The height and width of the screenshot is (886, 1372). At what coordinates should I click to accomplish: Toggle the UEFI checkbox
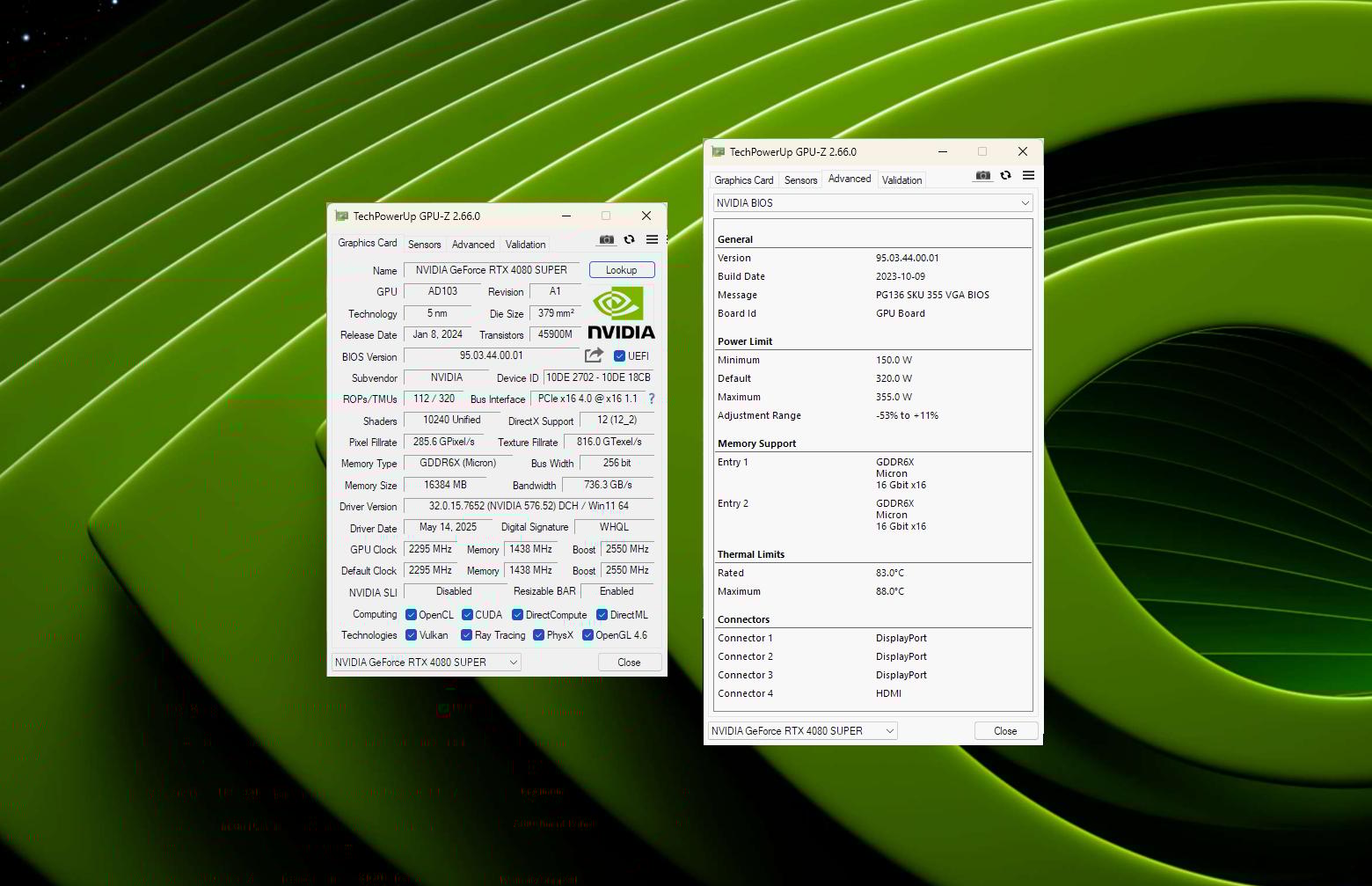pos(618,355)
